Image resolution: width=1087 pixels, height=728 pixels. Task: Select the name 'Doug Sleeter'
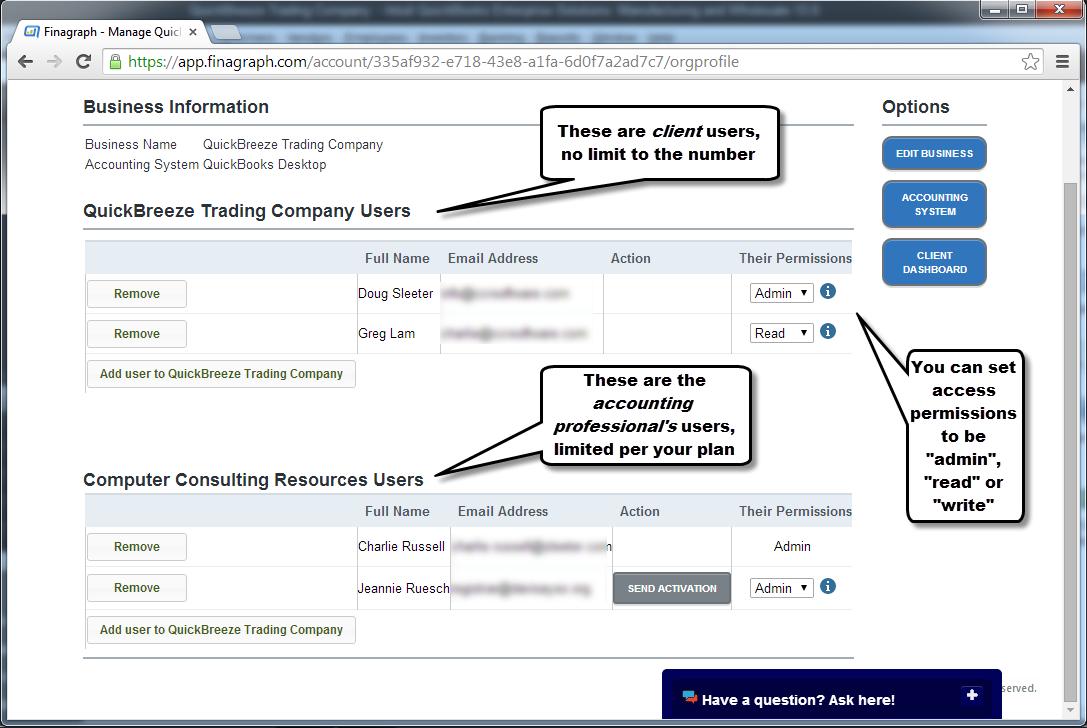coord(395,293)
